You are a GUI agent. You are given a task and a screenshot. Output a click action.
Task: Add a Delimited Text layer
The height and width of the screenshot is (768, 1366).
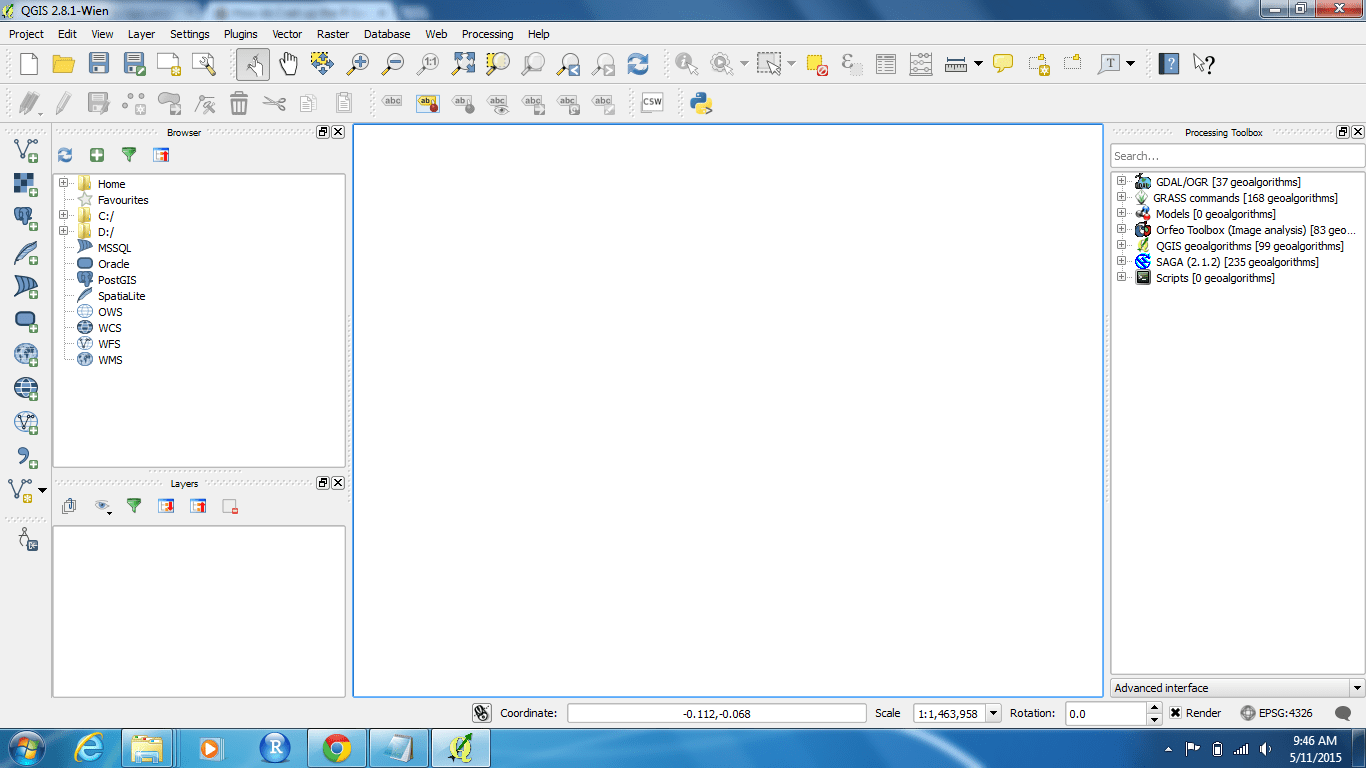tap(25, 455)
